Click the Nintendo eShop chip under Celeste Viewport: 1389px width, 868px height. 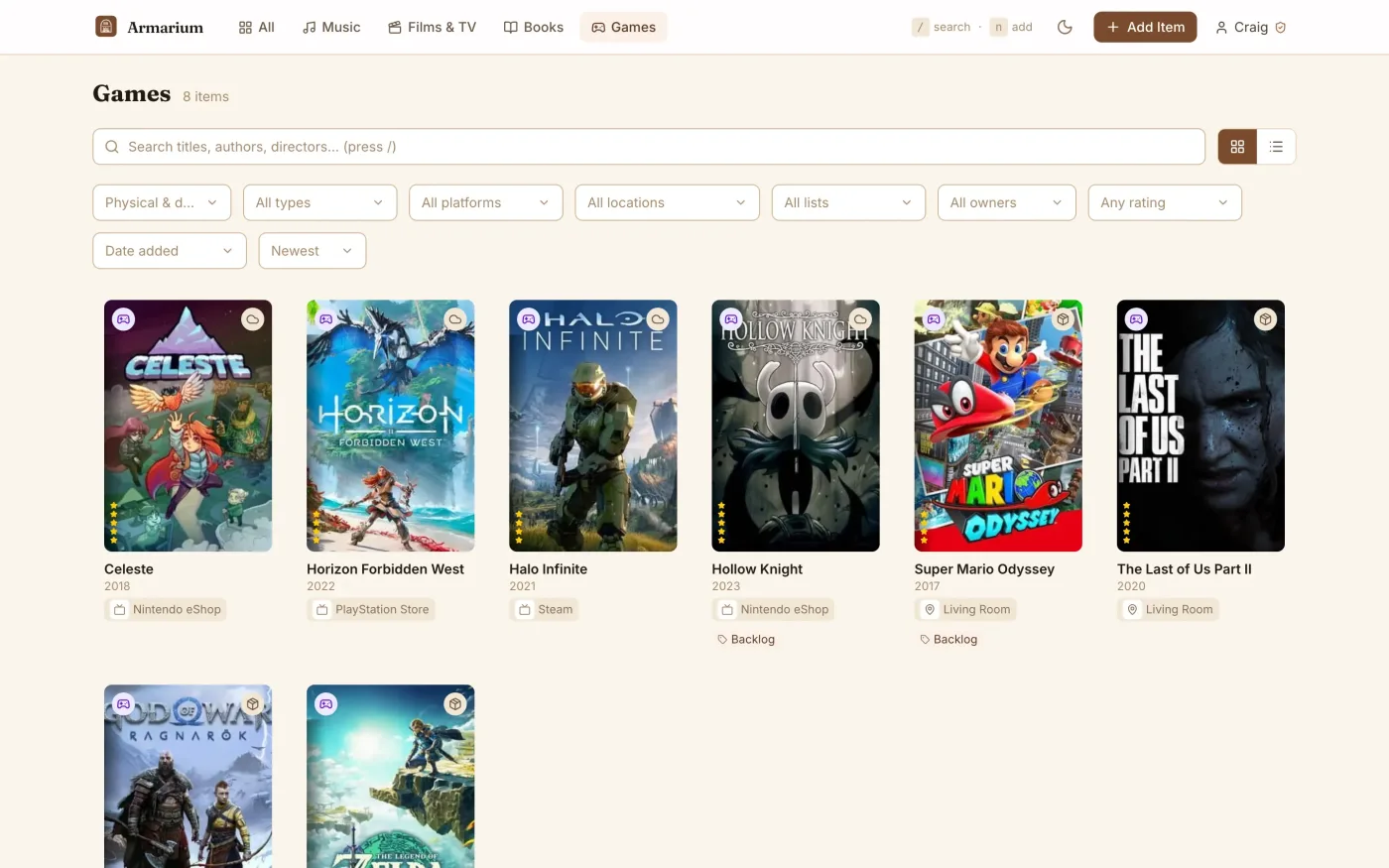[x=166, y=609]
